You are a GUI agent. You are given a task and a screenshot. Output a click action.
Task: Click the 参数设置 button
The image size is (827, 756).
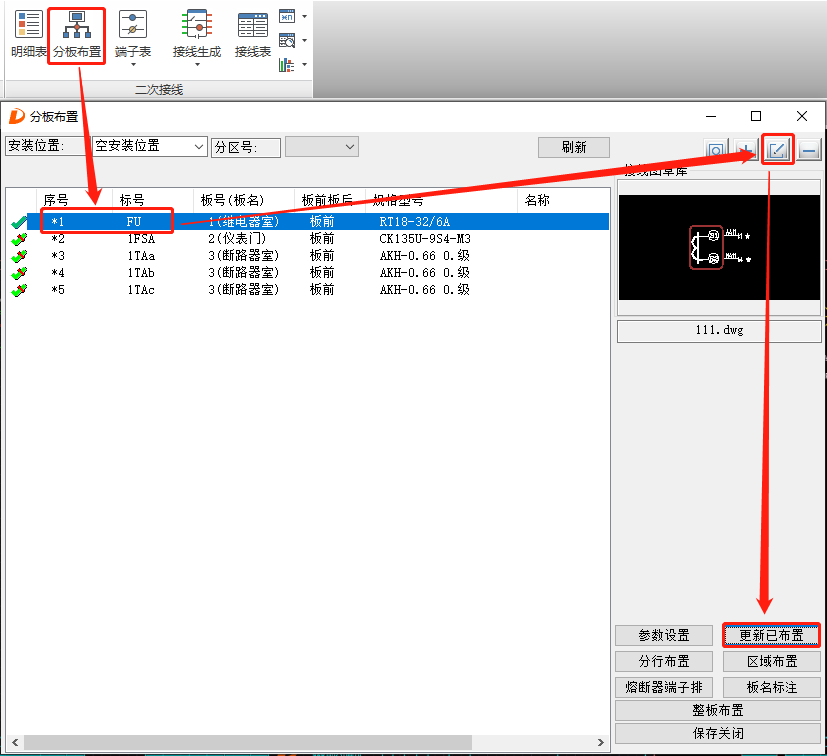pyautogui.click(x=664, y=635)
